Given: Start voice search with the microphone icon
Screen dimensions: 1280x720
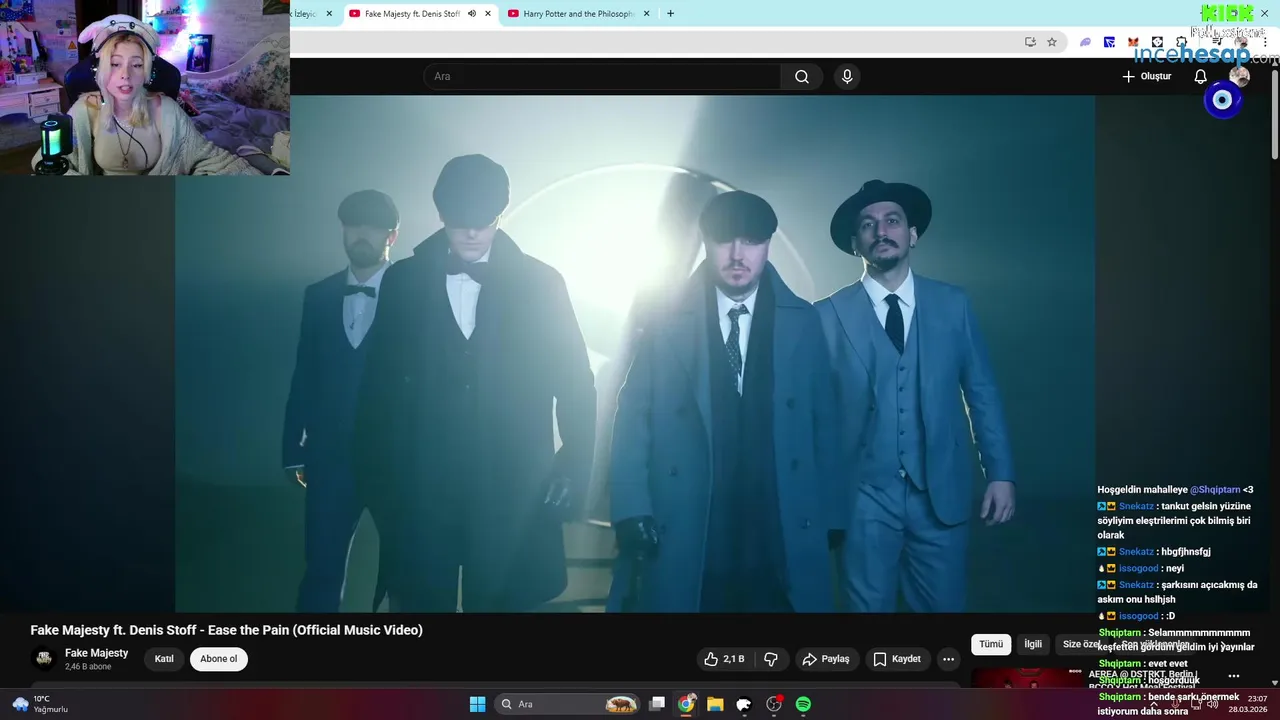Looking at the screenshot, I should pyautogui.click(x=847, y=77).
